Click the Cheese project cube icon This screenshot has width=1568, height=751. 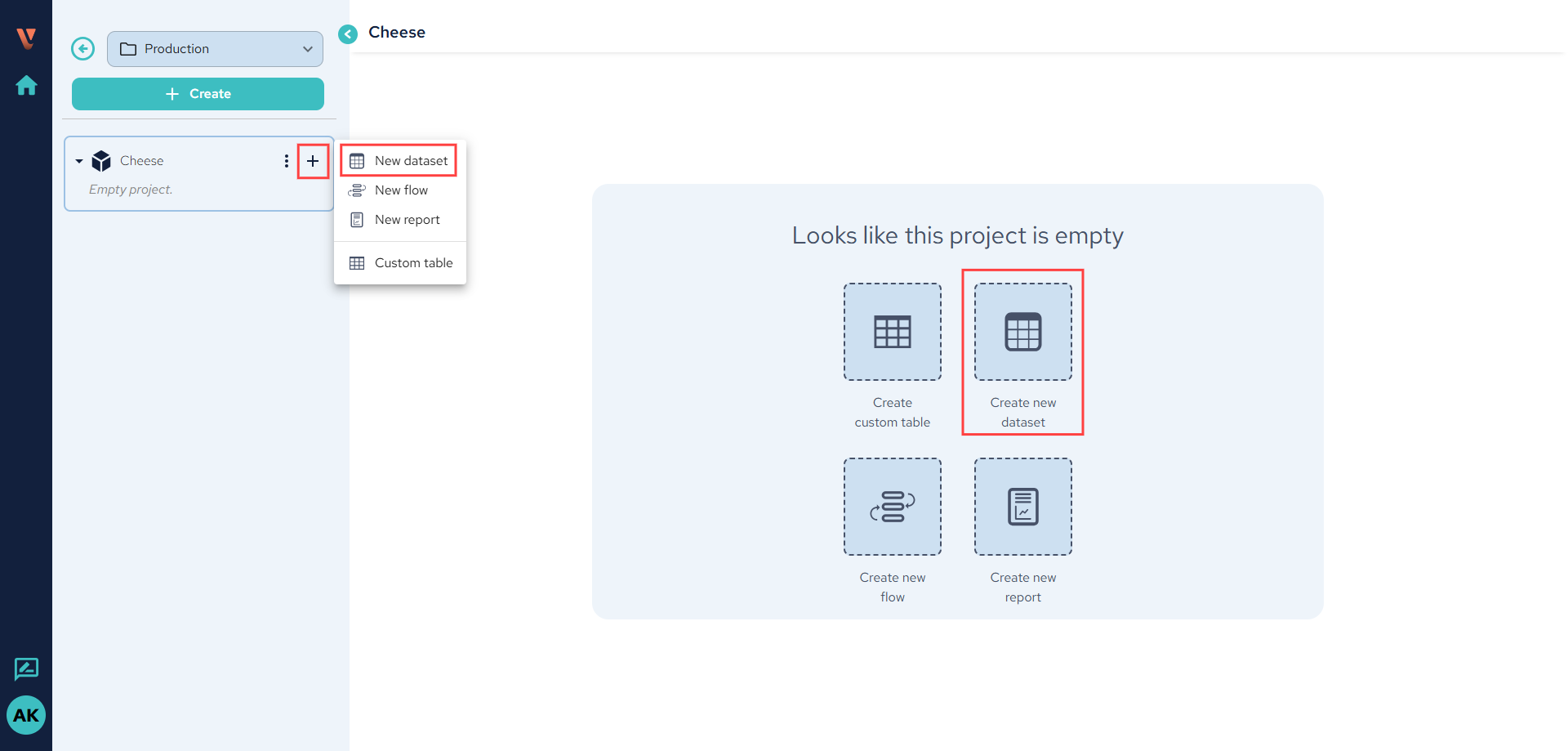point(101,161)
